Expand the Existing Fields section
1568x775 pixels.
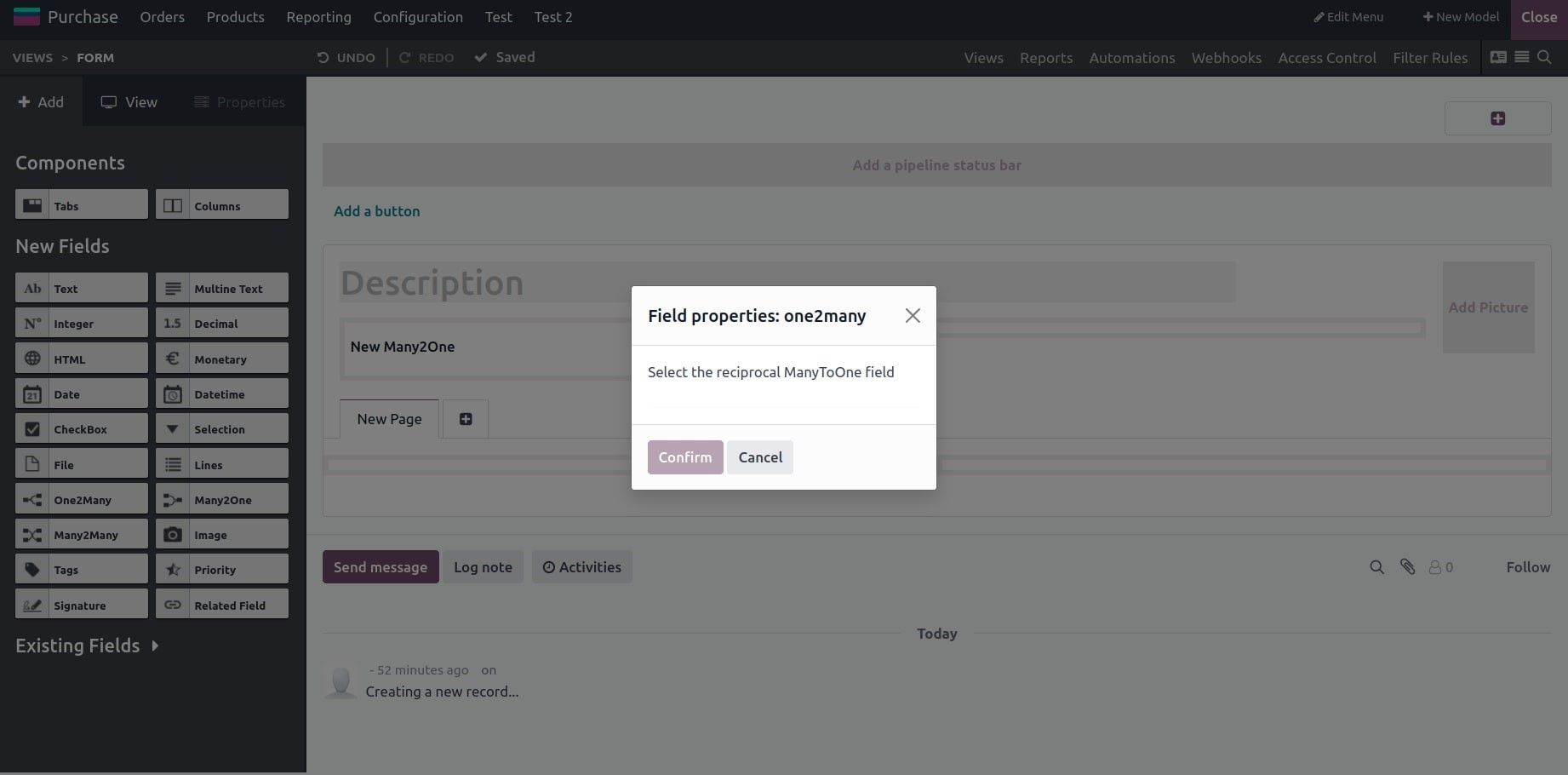(x=87, y=646)
